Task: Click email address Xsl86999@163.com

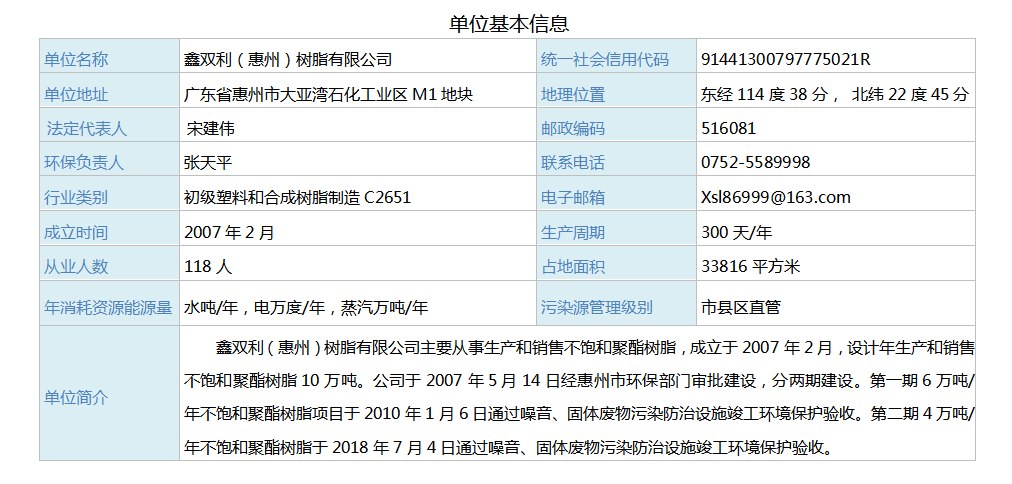Action: click(776, 198)
